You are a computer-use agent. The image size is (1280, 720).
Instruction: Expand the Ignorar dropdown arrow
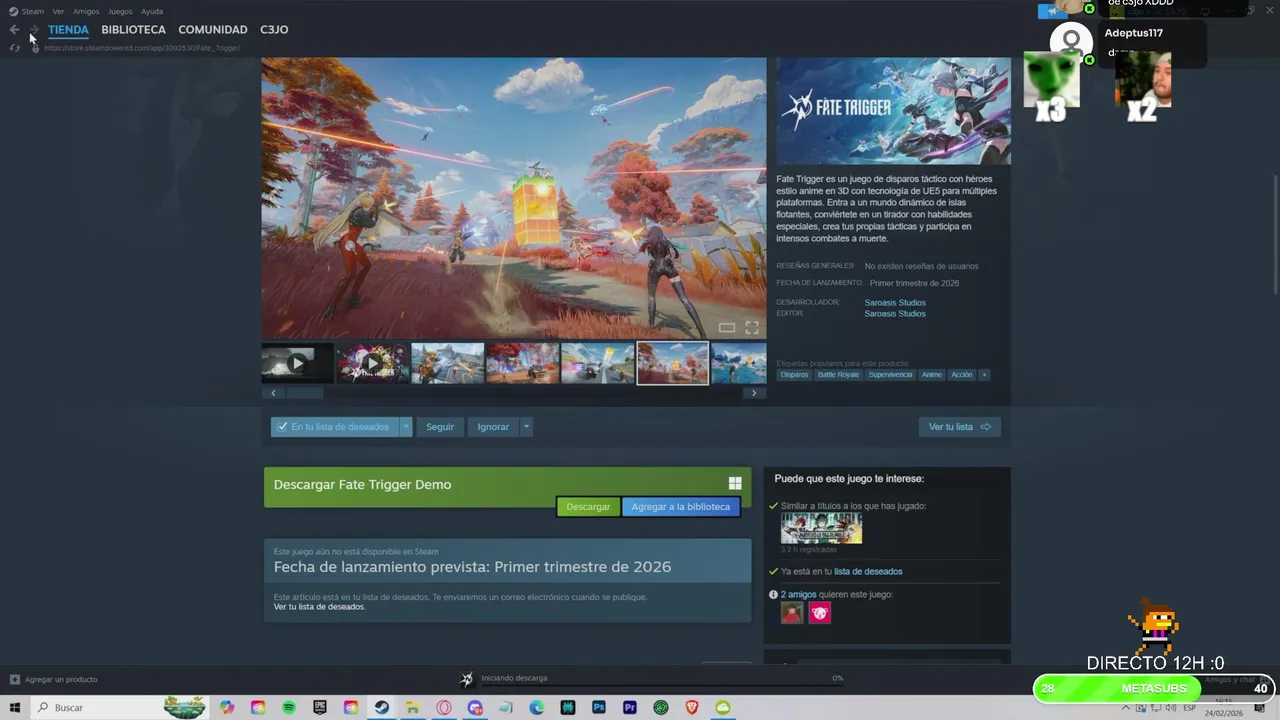[x=526, y=427]
